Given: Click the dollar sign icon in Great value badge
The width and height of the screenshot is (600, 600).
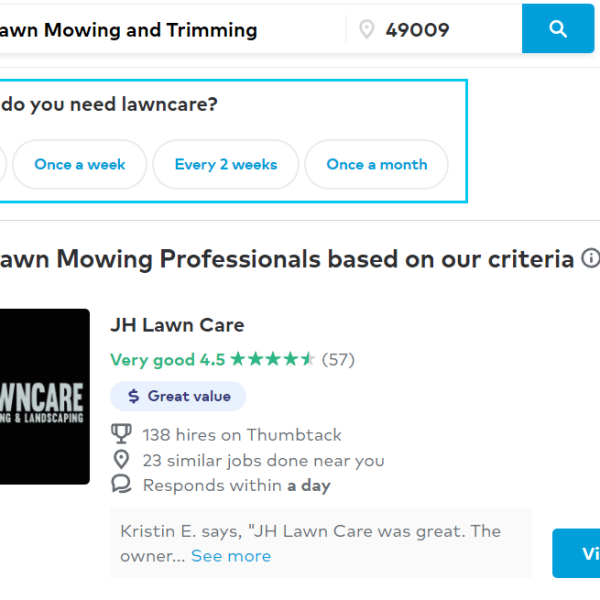Looking at the screenshot, I should (134, 396).
